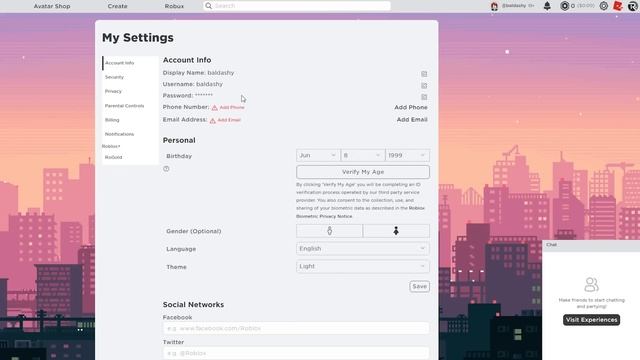Open the Theme dropdown showing Light
The height and width of the screenshot is (360, 640).
(363, 267)
